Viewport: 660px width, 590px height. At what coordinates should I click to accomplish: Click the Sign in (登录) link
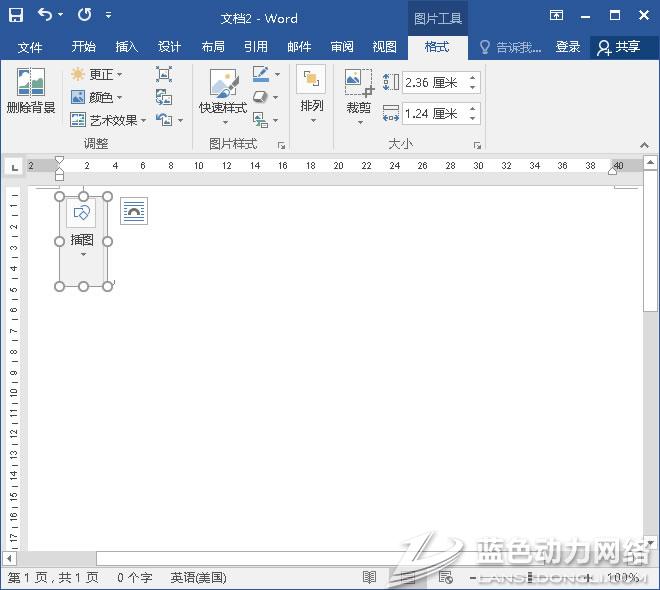(x=568, y=47)
